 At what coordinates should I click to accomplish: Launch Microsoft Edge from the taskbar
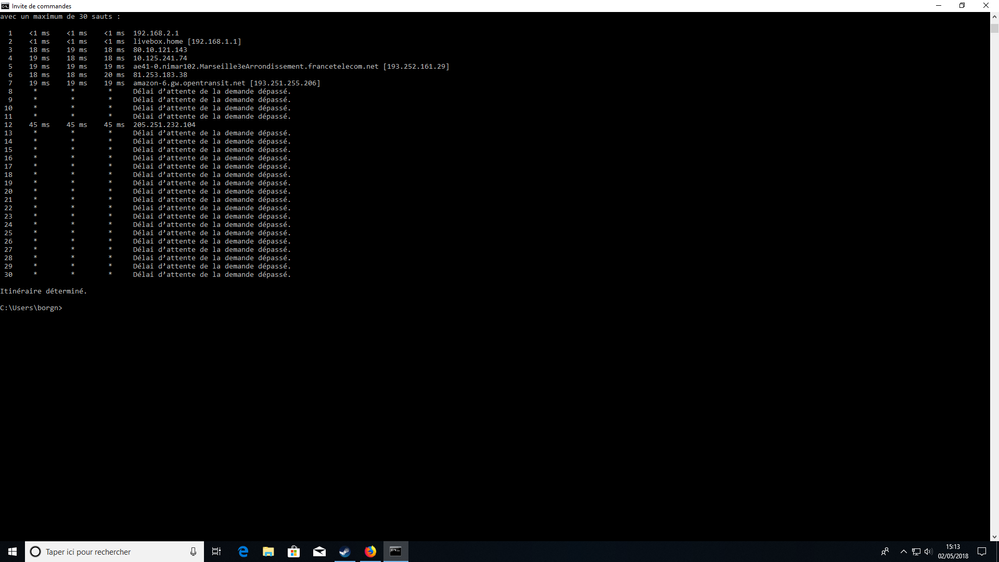(x=243, y=552)
